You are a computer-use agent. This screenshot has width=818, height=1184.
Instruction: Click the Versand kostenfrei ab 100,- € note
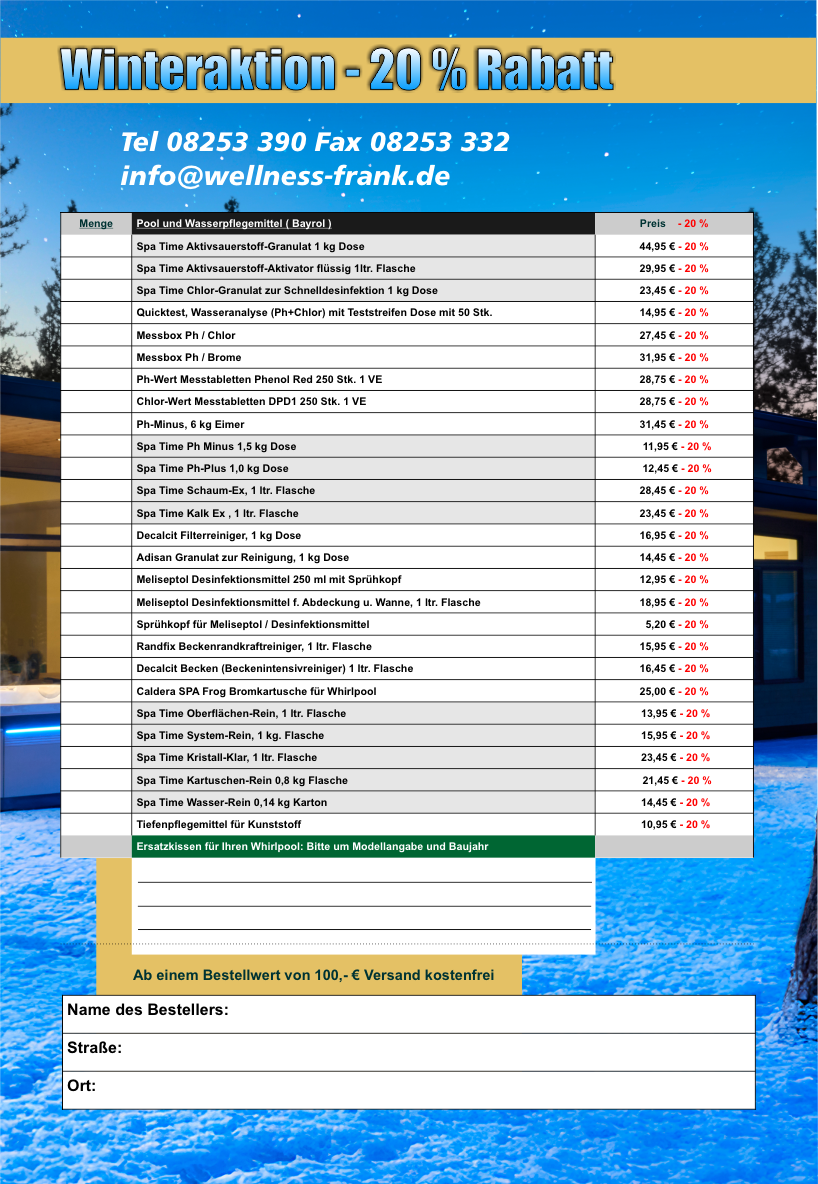point(313,975)
